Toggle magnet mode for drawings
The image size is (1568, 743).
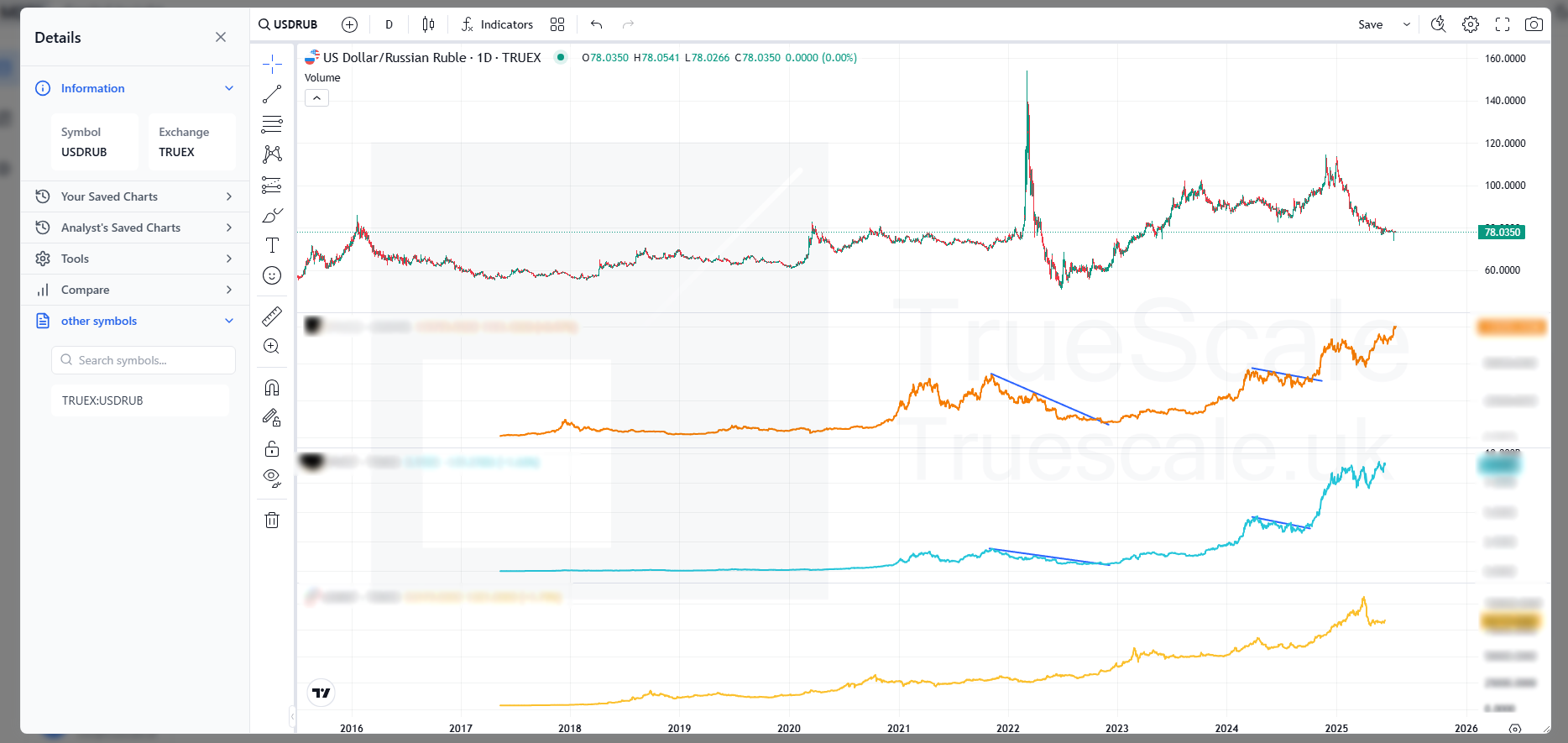click(272, 388)
